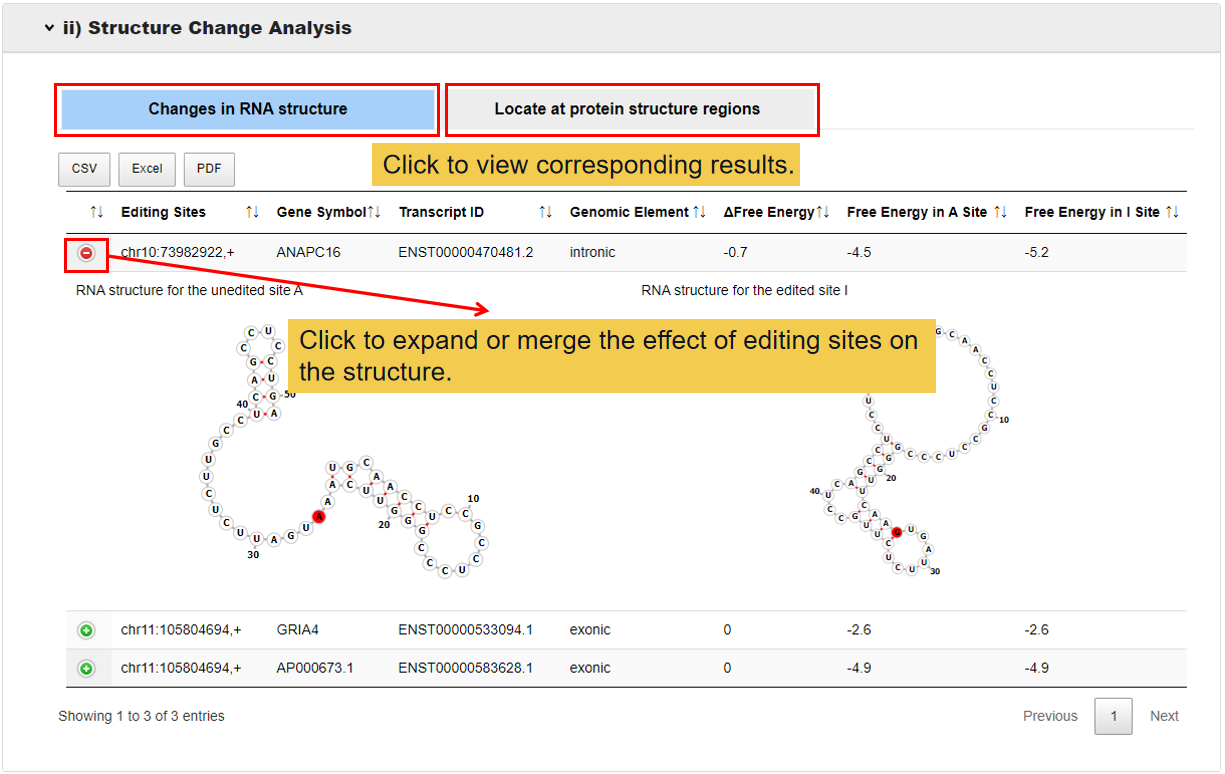Export table as CSV
Screen dimensions: 1225x774
(x=84, y=169)
